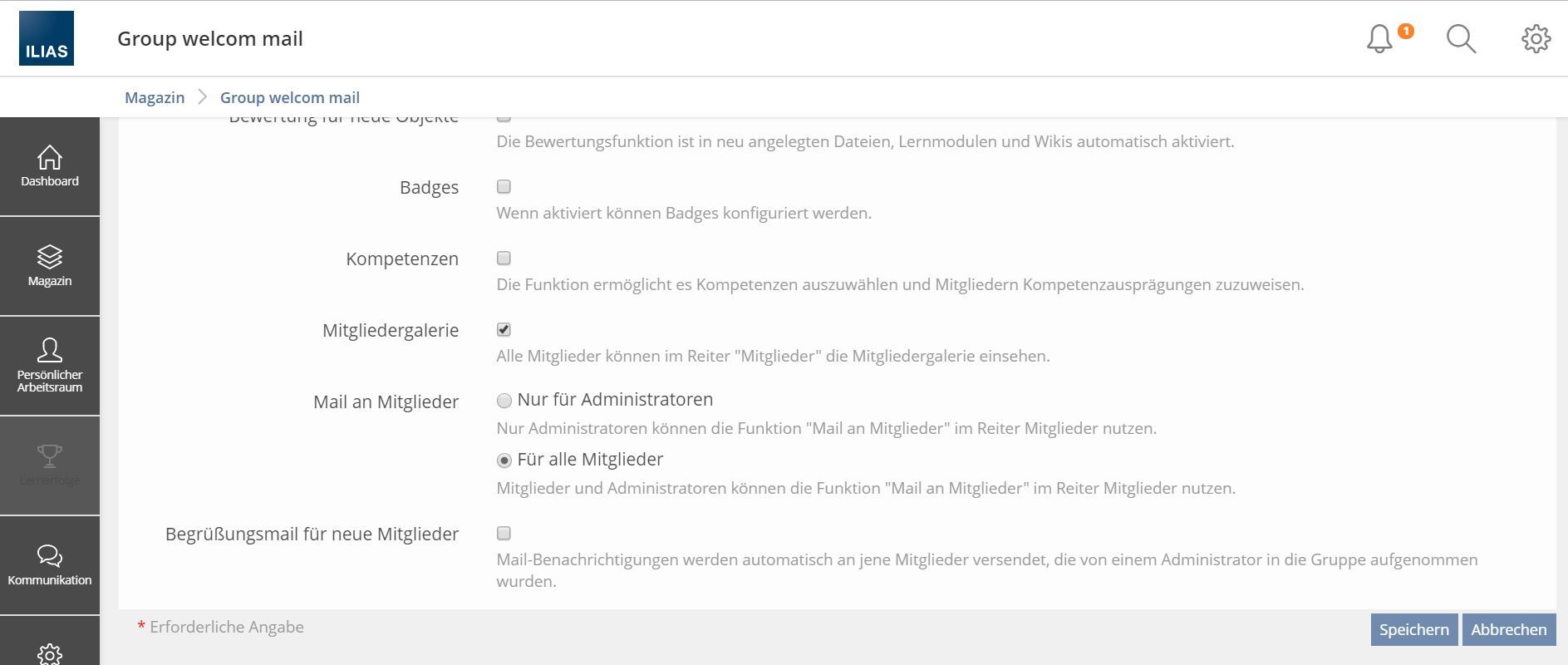Enable Begrüßungsmail für neue Mitglieder
Screen dimensions: 1568x665
click(x=504, y=534)
